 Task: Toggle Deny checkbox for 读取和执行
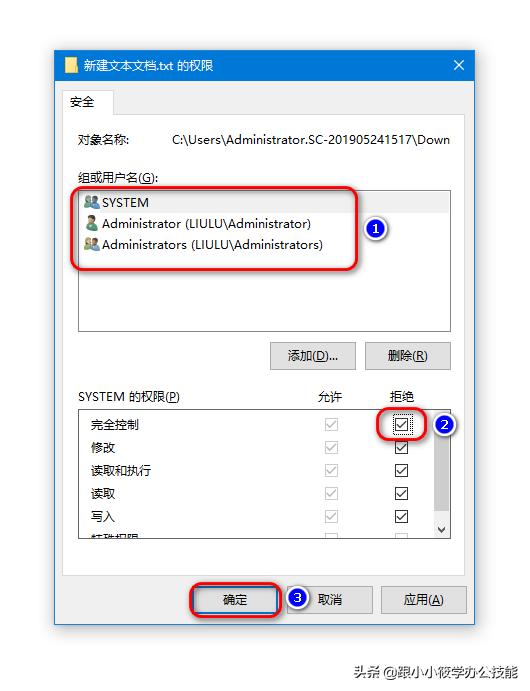coord(401,471)
